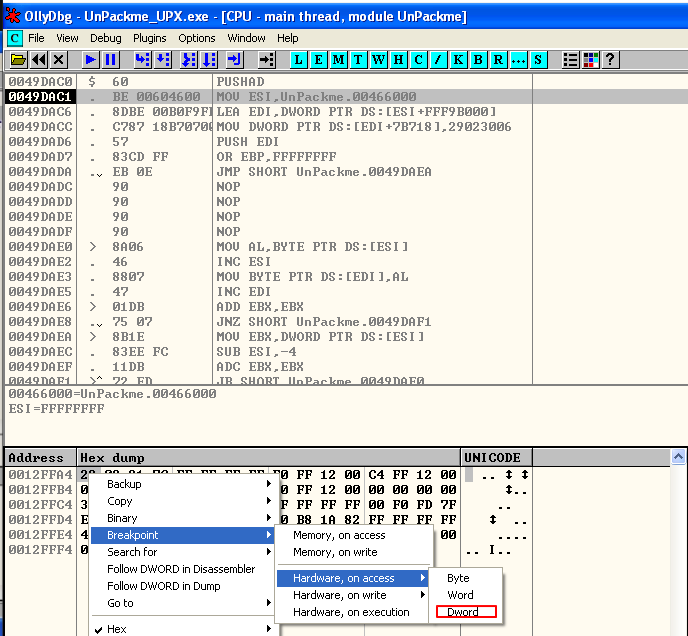Image resolution: width=688 pixels, height=636 pixels.
Task: Click dump pane scroll up arrow
Action: coord(678,457)
